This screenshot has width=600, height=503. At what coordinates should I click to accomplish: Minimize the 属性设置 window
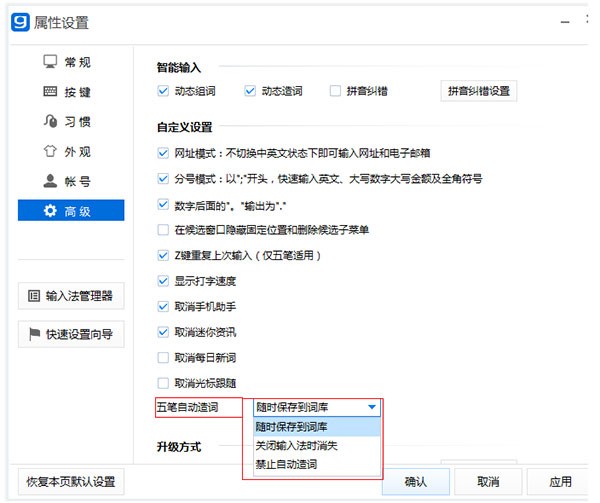[x=565, y=22]
